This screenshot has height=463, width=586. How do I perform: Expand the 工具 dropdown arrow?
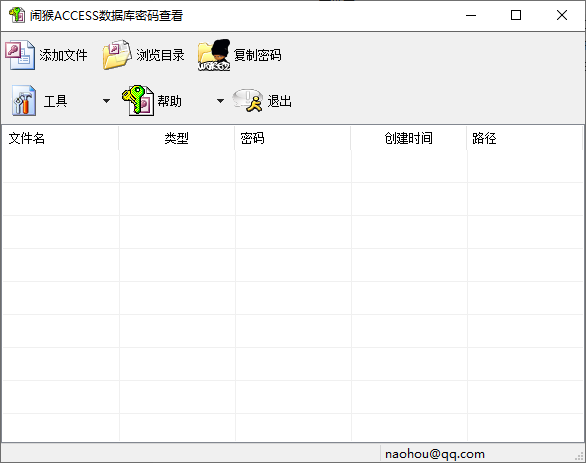107,101
